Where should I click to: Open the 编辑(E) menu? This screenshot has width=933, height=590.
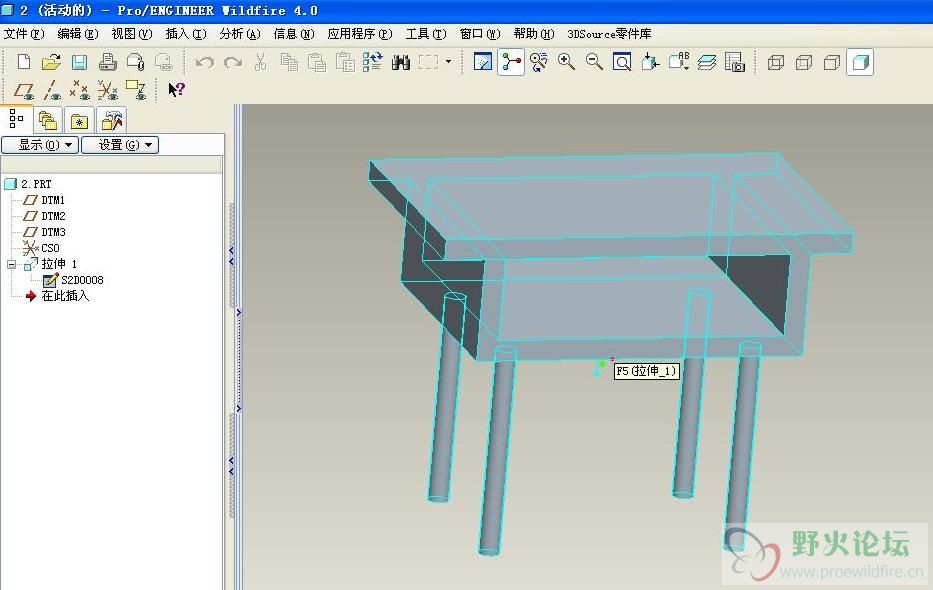[77, 34]
